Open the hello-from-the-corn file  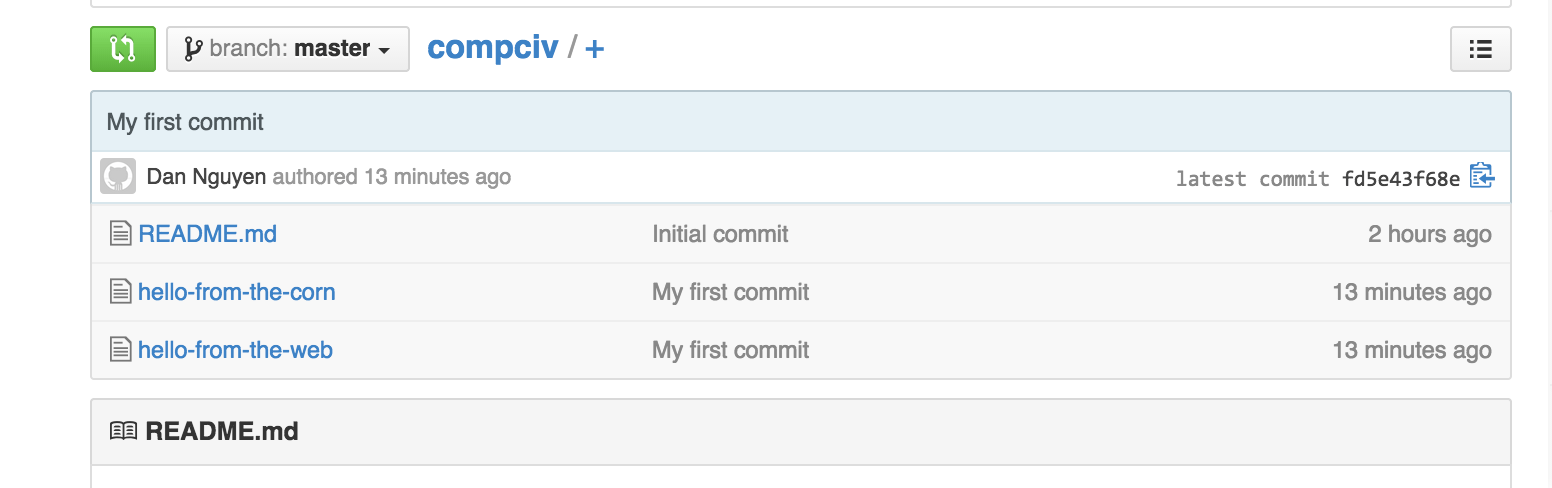tap(236, 292)
